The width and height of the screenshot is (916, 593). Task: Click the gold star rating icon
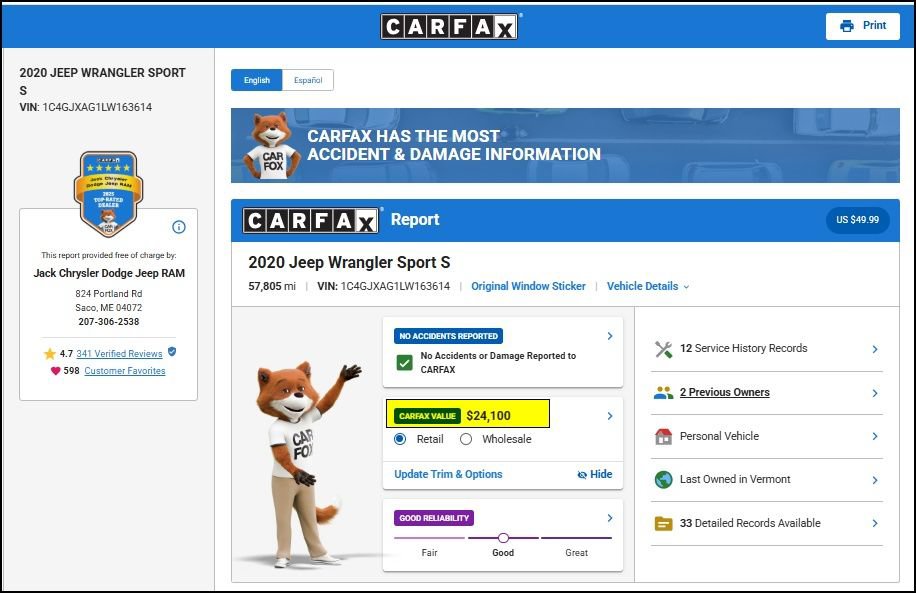(x=50, y=353)
